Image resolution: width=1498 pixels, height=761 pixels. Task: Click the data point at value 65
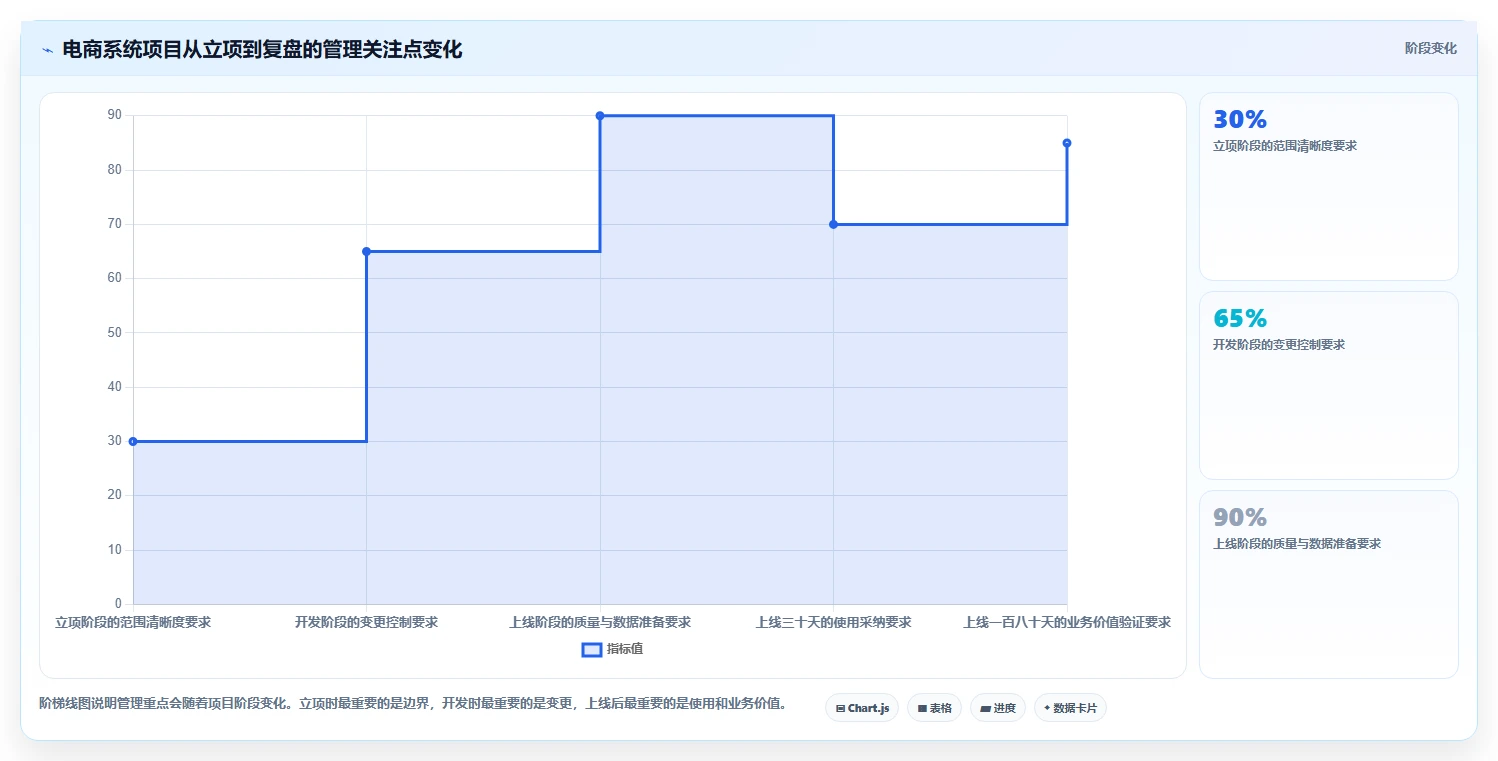(366, 251)
